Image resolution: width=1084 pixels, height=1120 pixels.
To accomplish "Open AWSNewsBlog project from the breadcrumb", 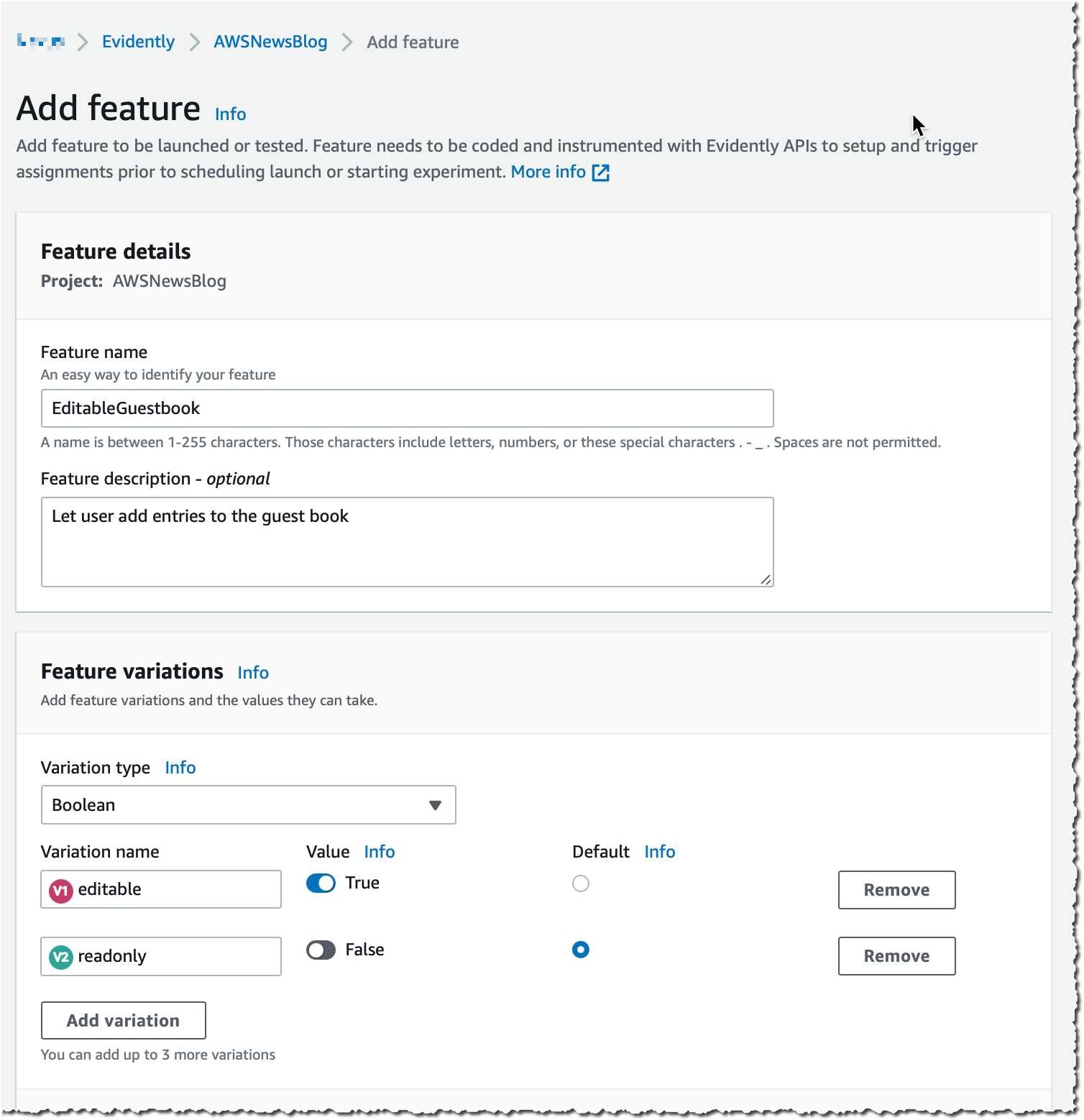I will (x=270, y=42).
